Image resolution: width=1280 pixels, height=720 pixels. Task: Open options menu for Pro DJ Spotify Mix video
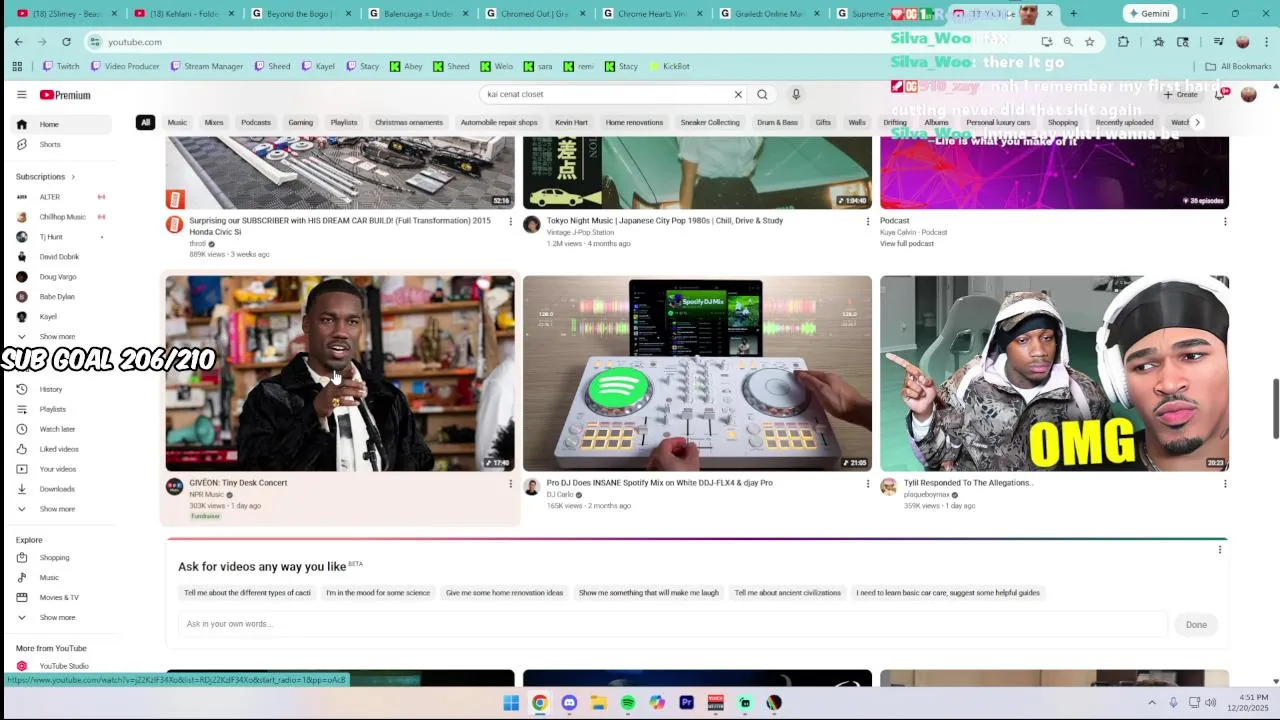coord(867,484)
